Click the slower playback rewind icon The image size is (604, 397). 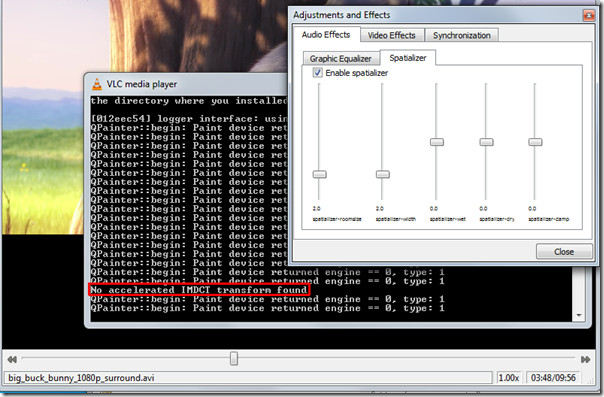coord(12,359)
